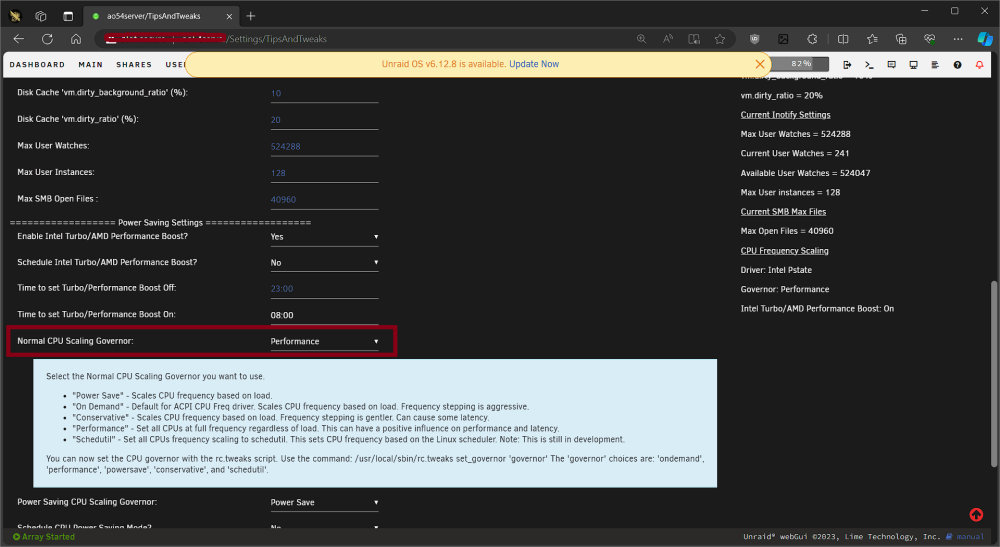Click the vm.dirty_ratio input field
The width and height of the screenshot is (1000, 547).
(x=324, y=120)
